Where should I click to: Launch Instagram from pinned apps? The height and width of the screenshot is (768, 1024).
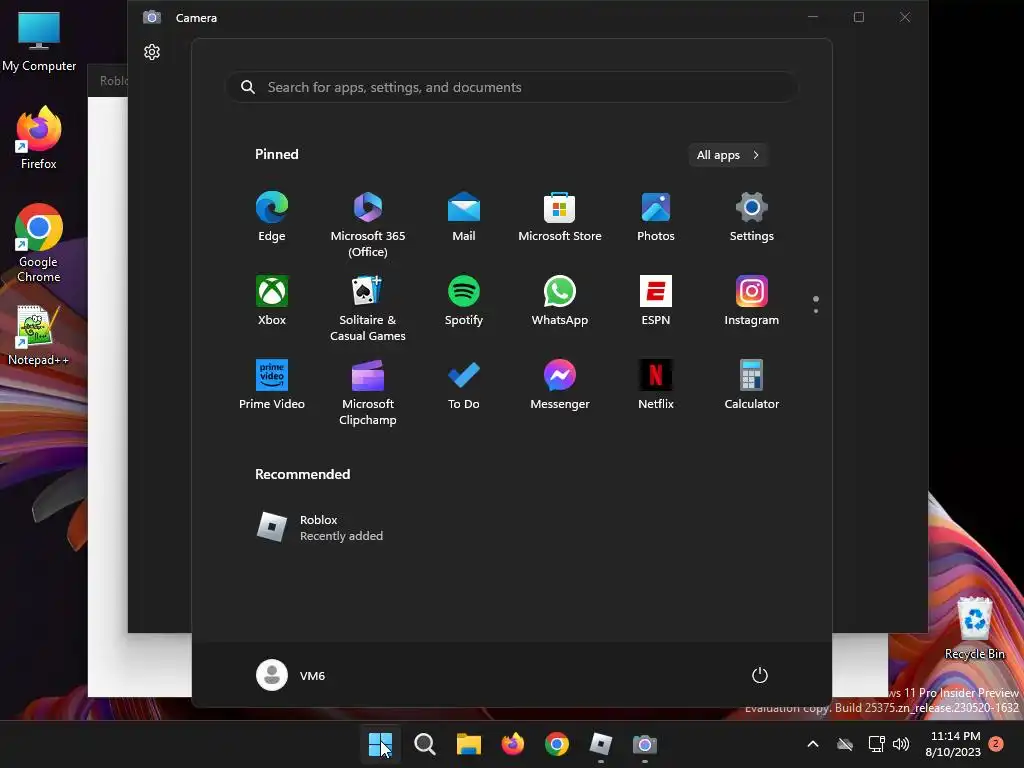coord(752,301)
